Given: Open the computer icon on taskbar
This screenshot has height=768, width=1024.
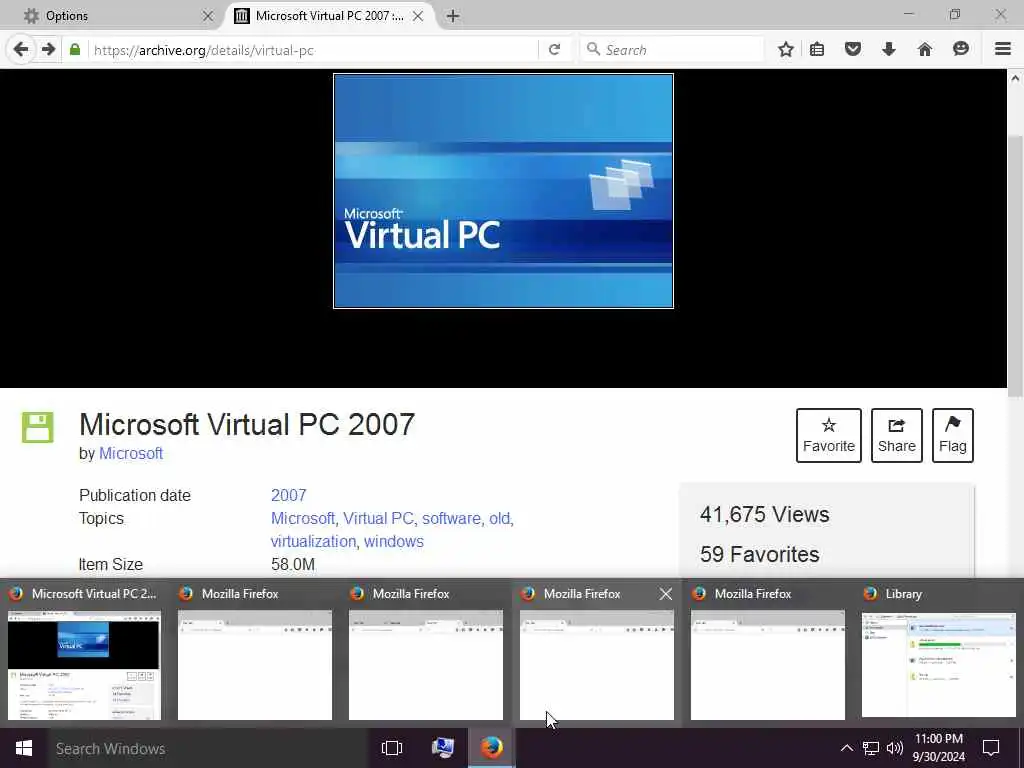Looking at the screenshot, I should pos(443,748).
